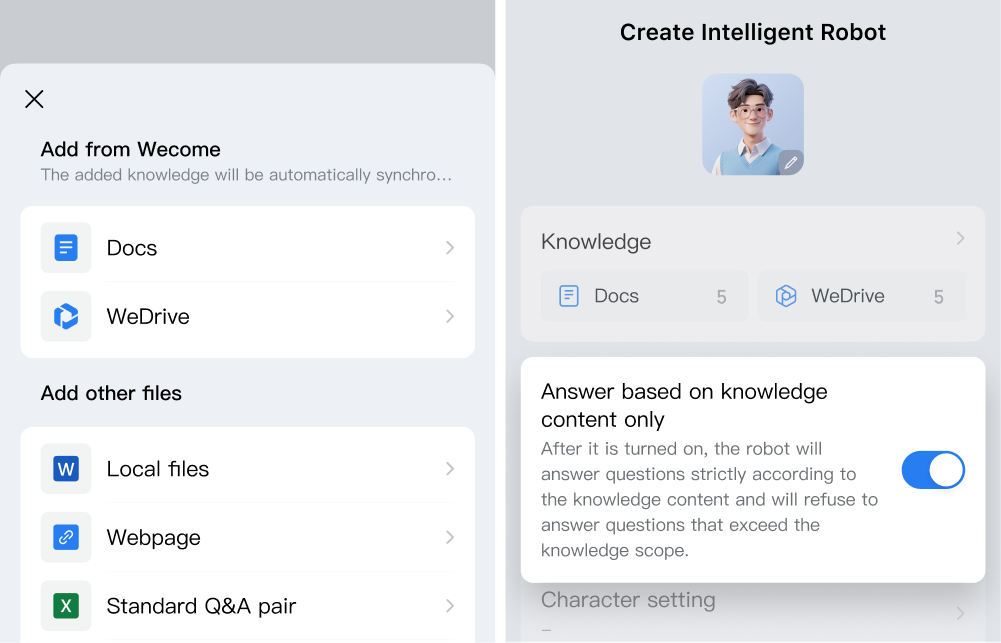
Task: Click the Webpage link icon
Action: (x=66, y=537)
